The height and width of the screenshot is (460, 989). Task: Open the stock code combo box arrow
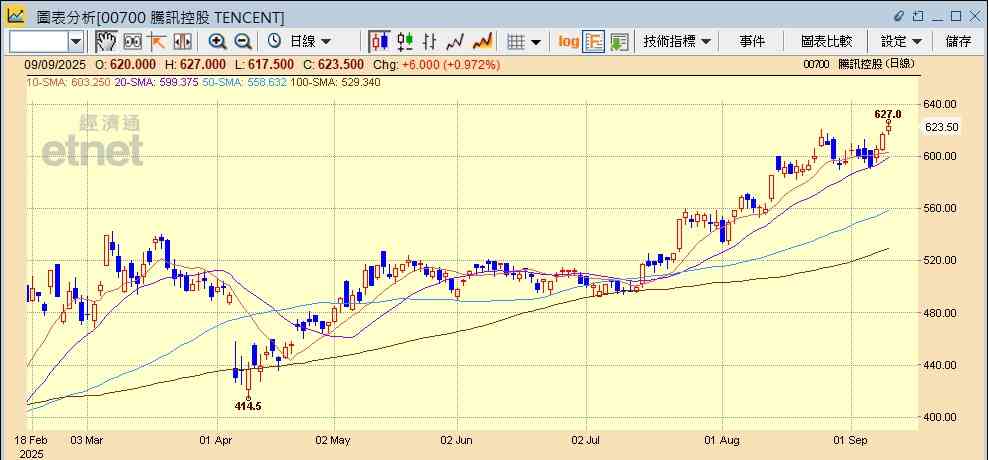[76, 42]
